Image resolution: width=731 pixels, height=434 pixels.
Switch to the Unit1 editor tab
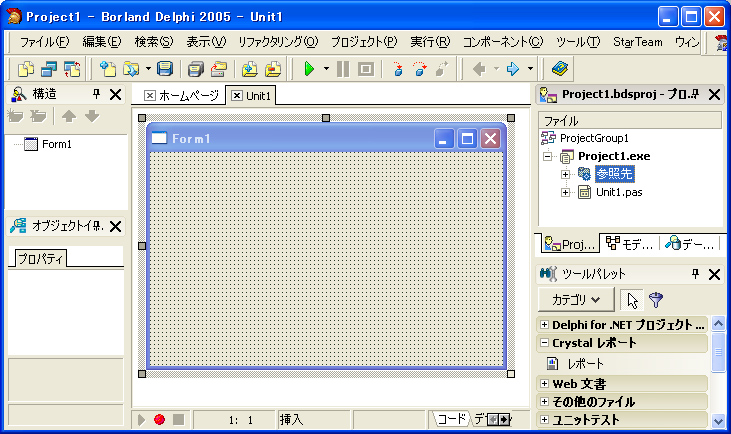(251, 96)
